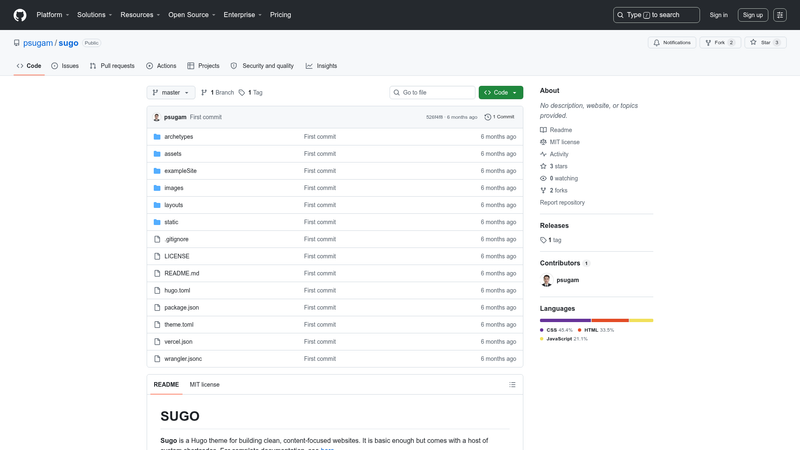800x450 pixels.
Task: Click Report repository link
Action: pos(562,203)
